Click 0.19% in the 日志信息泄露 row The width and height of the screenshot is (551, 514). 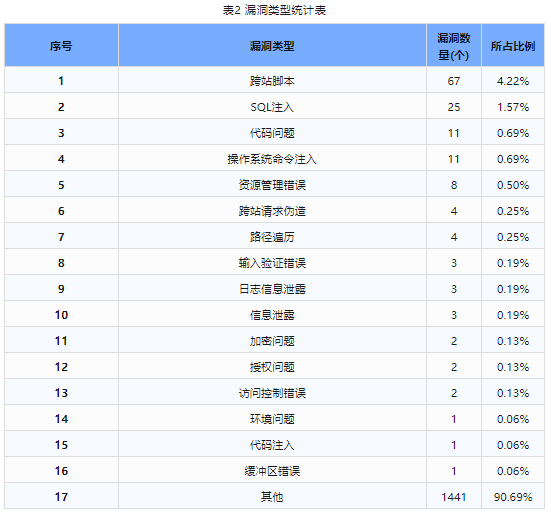(x=513, y=289)
